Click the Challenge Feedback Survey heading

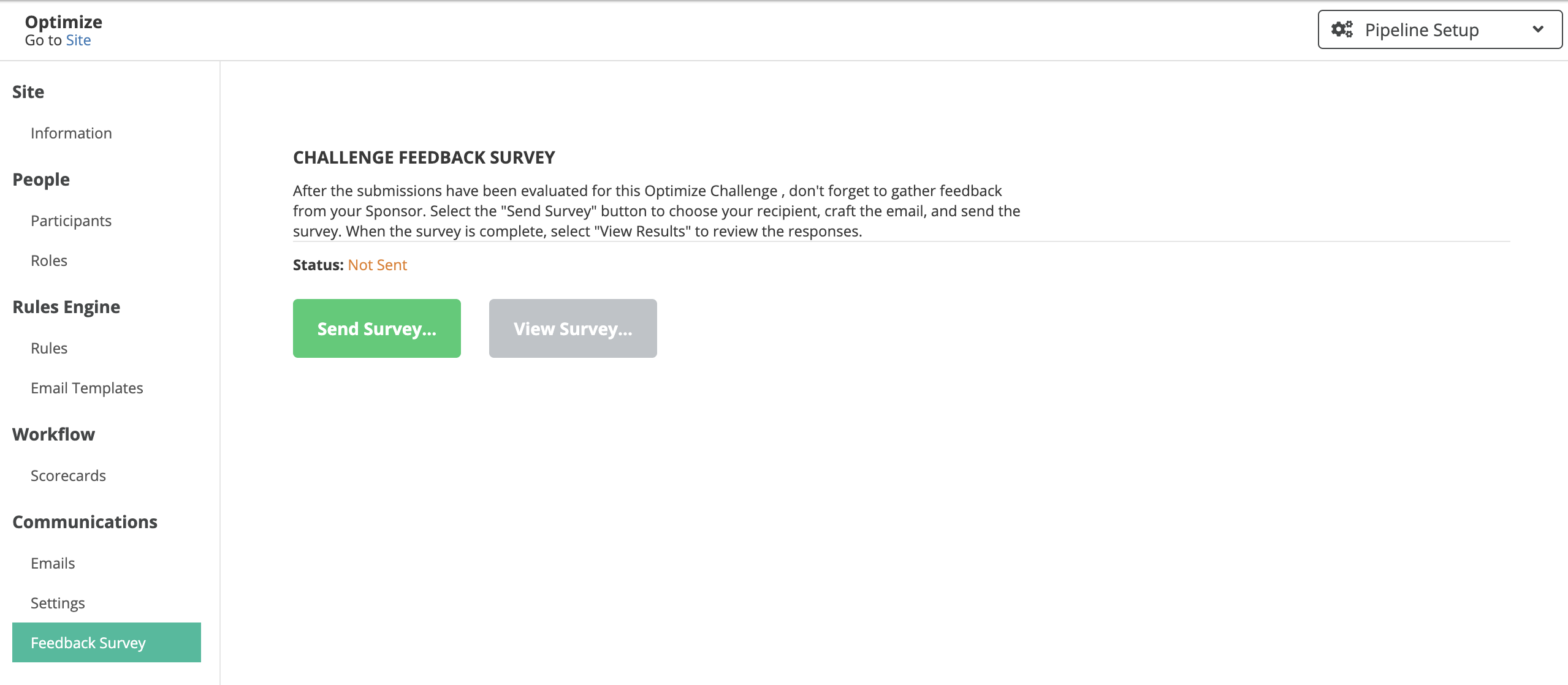coord(424,157)
